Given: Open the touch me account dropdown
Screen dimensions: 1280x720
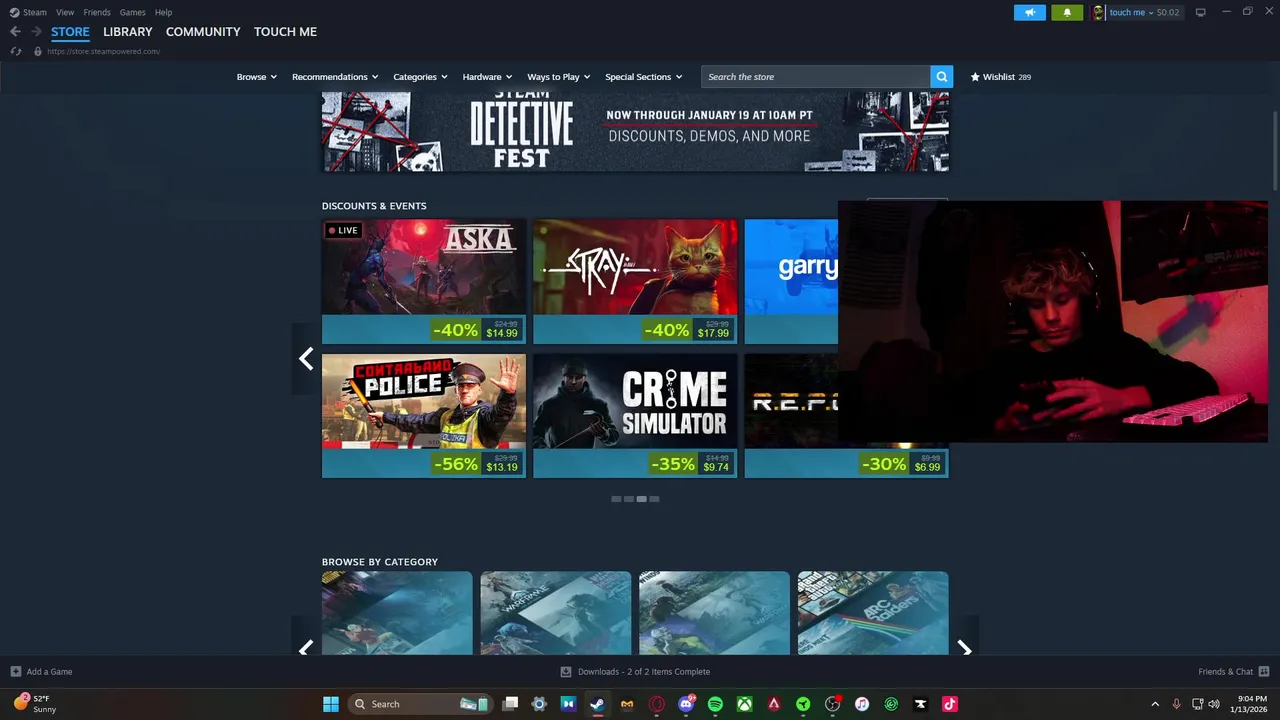Looking at the screenshot, I should (x=1144, y=12).
